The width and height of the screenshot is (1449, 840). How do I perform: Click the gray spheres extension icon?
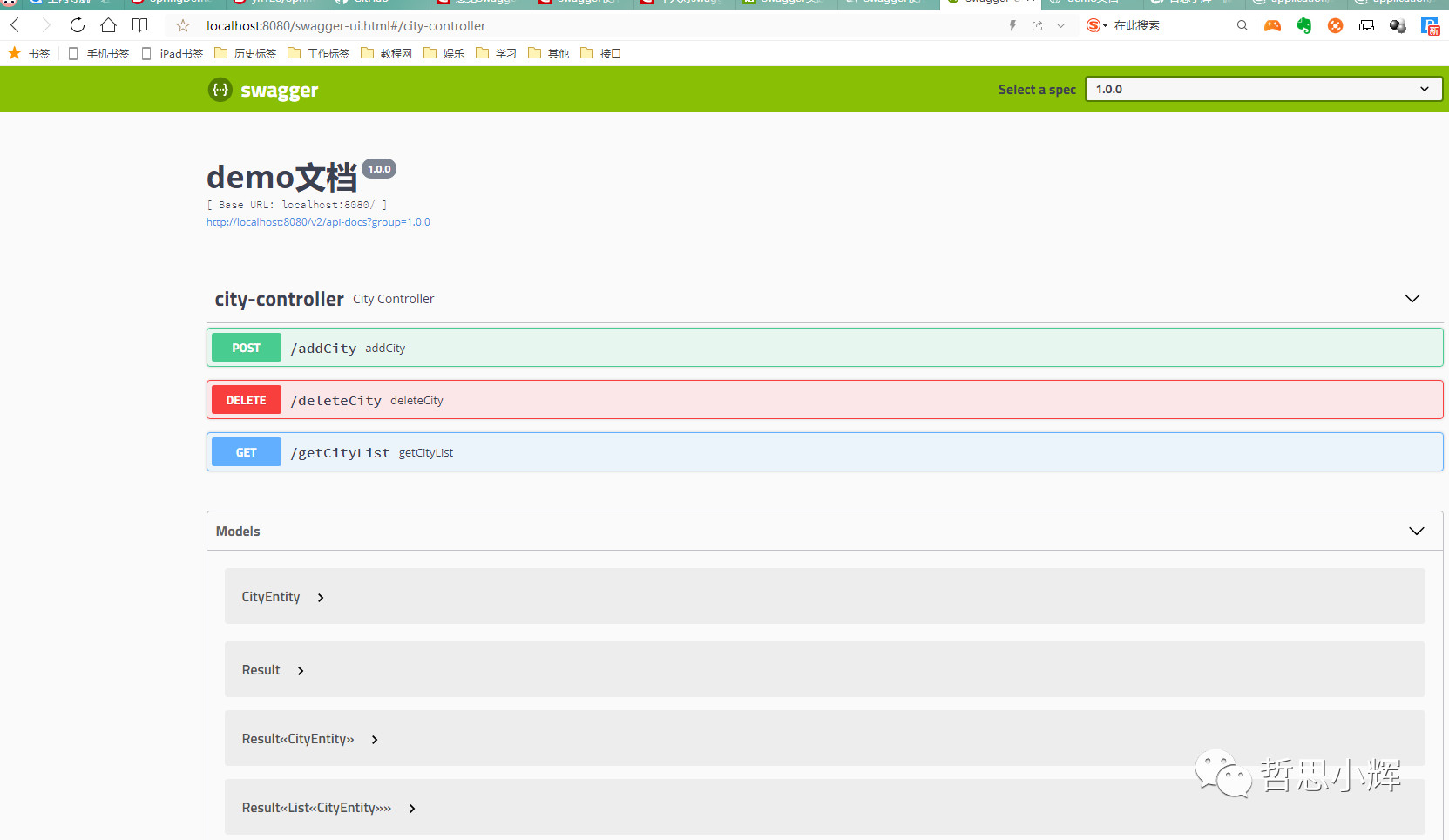[1398, 26]
